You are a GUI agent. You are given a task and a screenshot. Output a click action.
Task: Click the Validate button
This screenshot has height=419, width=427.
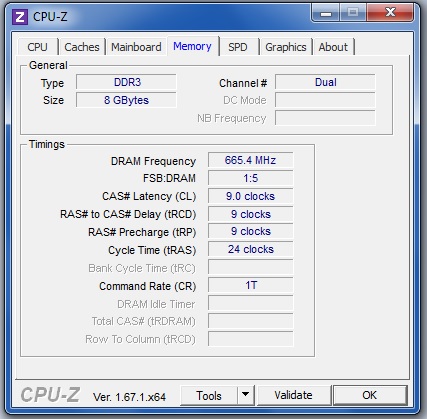coord(294,395)
